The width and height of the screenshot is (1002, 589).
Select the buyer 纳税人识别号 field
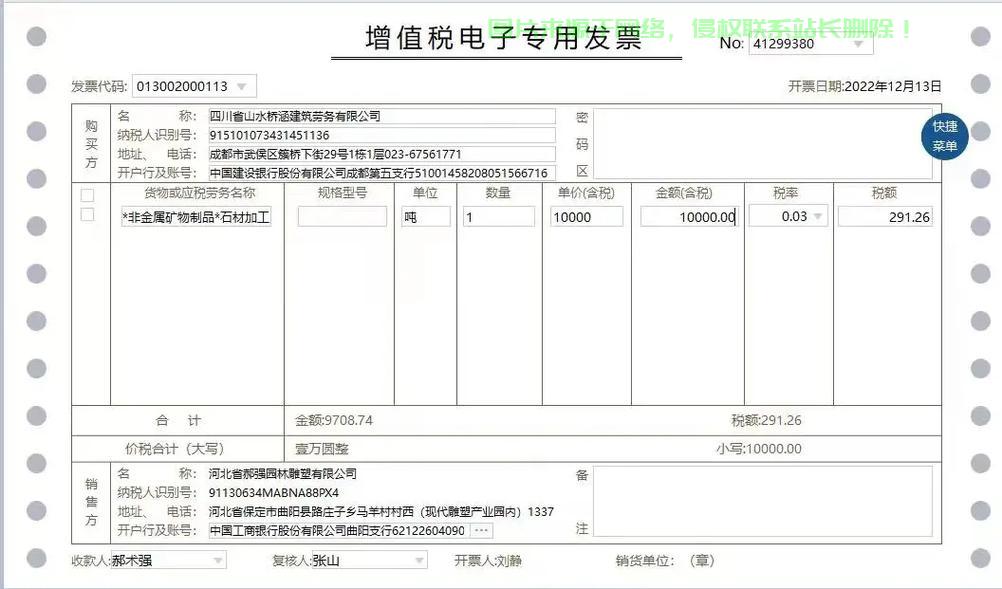tap(382, 135)
